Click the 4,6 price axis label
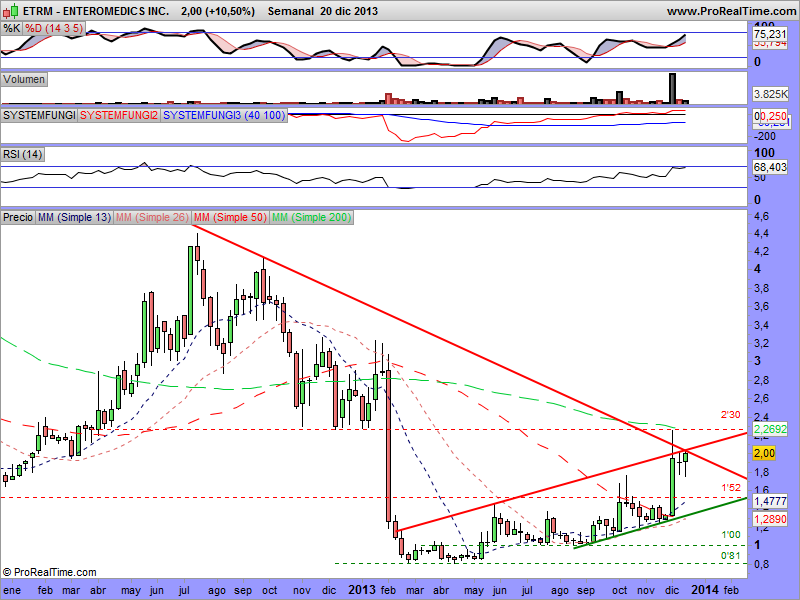Image resolution: width=800 pixels, height=600 pixels. tap(762, 216)
